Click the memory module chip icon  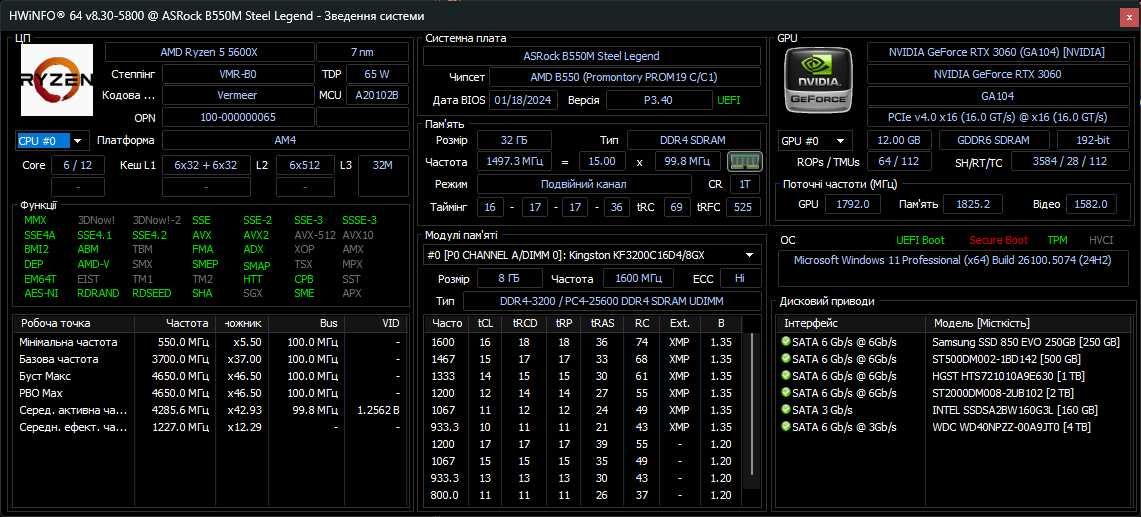click(744, 161)
